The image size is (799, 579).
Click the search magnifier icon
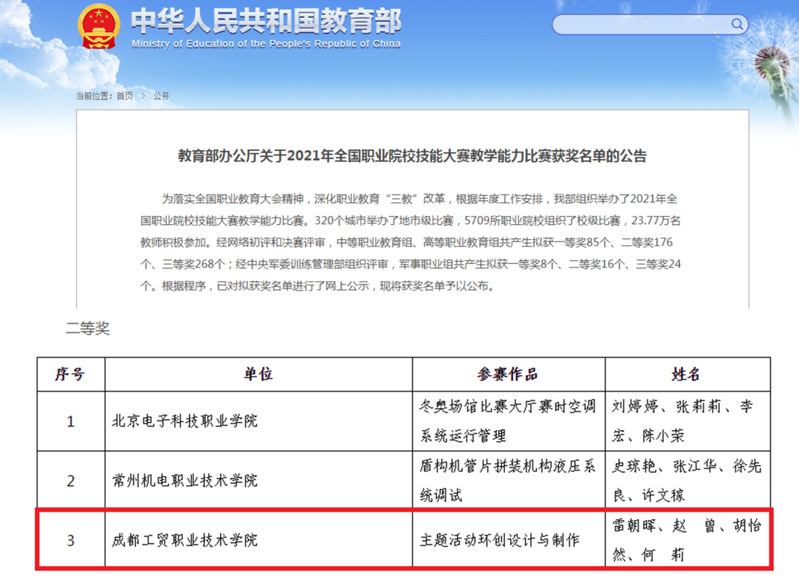pos(737,24)
